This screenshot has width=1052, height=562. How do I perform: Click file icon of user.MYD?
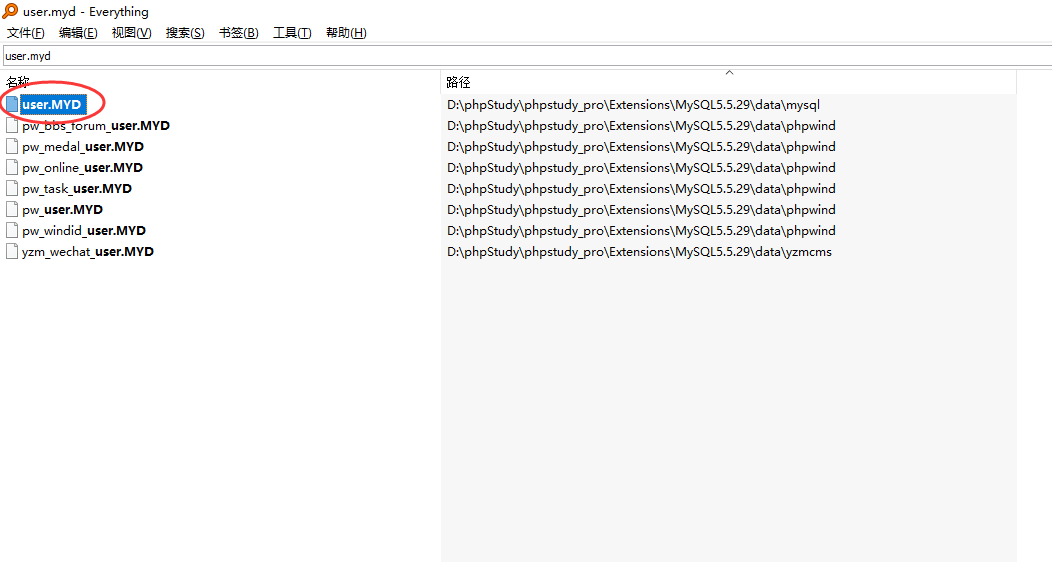tap(12, 105)
